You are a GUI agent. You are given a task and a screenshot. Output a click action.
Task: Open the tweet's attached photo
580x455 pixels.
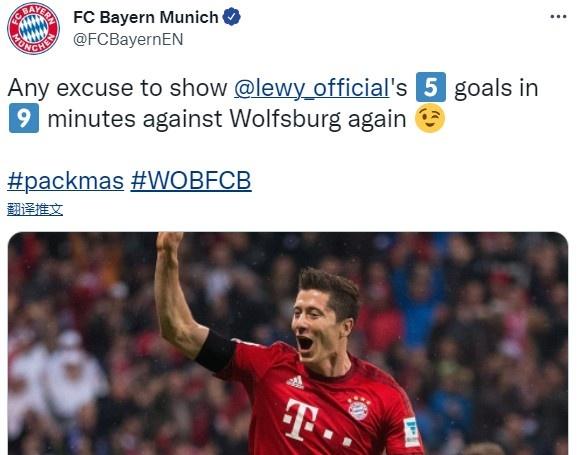tap(288, 343)
